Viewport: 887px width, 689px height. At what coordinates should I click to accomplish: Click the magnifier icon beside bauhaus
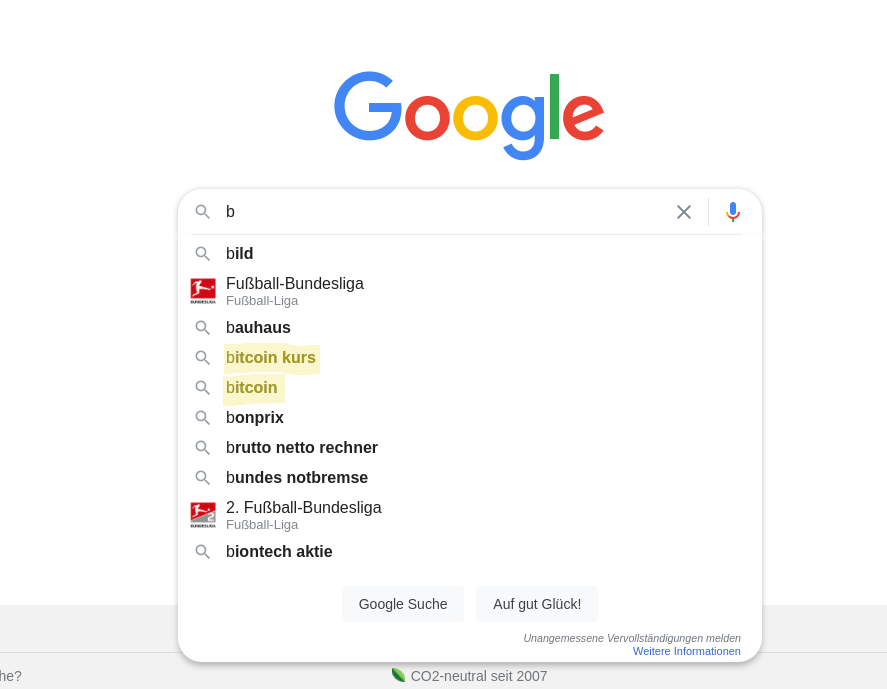tap(203, 328)
